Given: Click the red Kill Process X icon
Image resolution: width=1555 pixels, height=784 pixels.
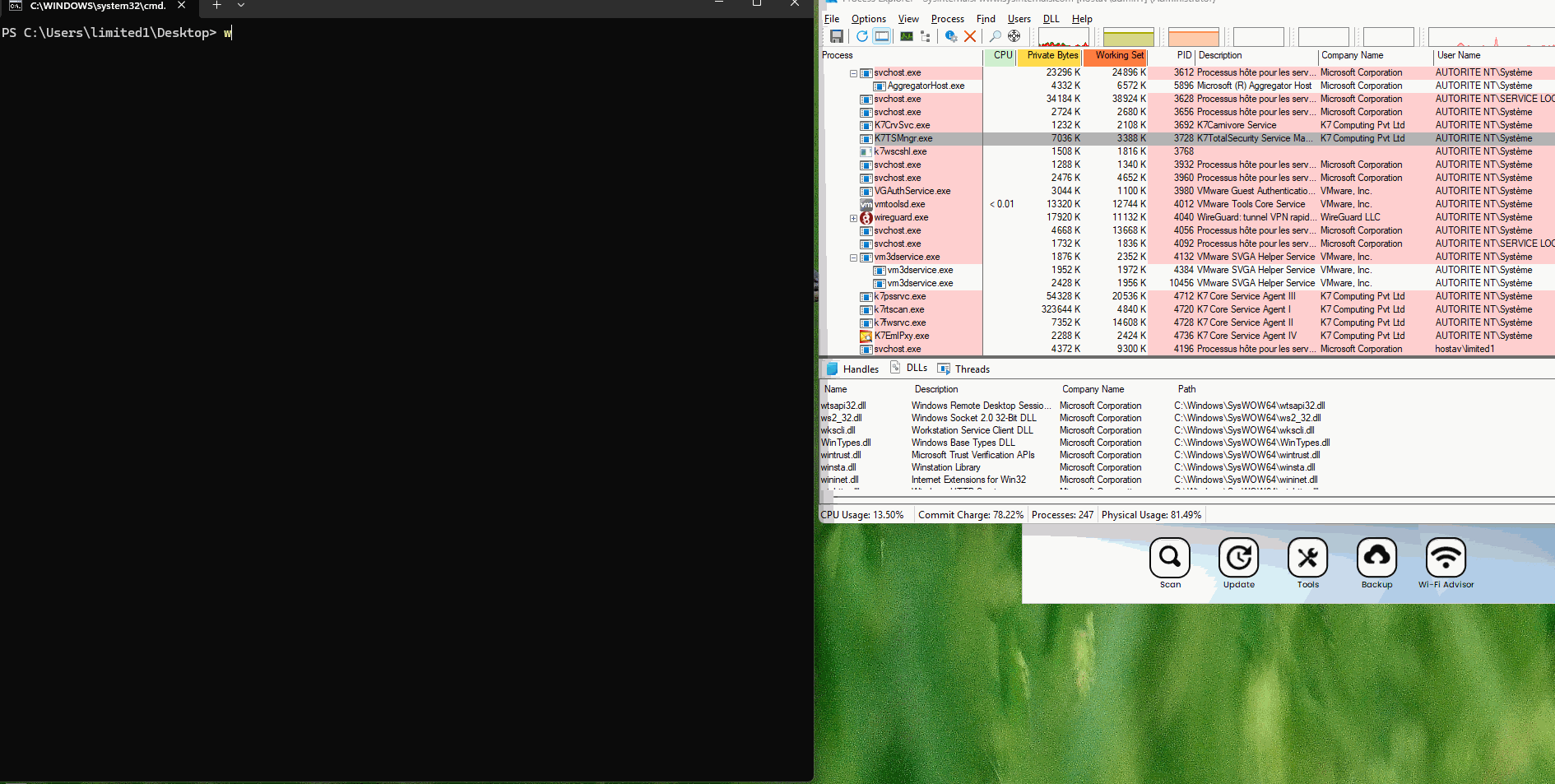Looking at the screenshot, I should 970,36.
